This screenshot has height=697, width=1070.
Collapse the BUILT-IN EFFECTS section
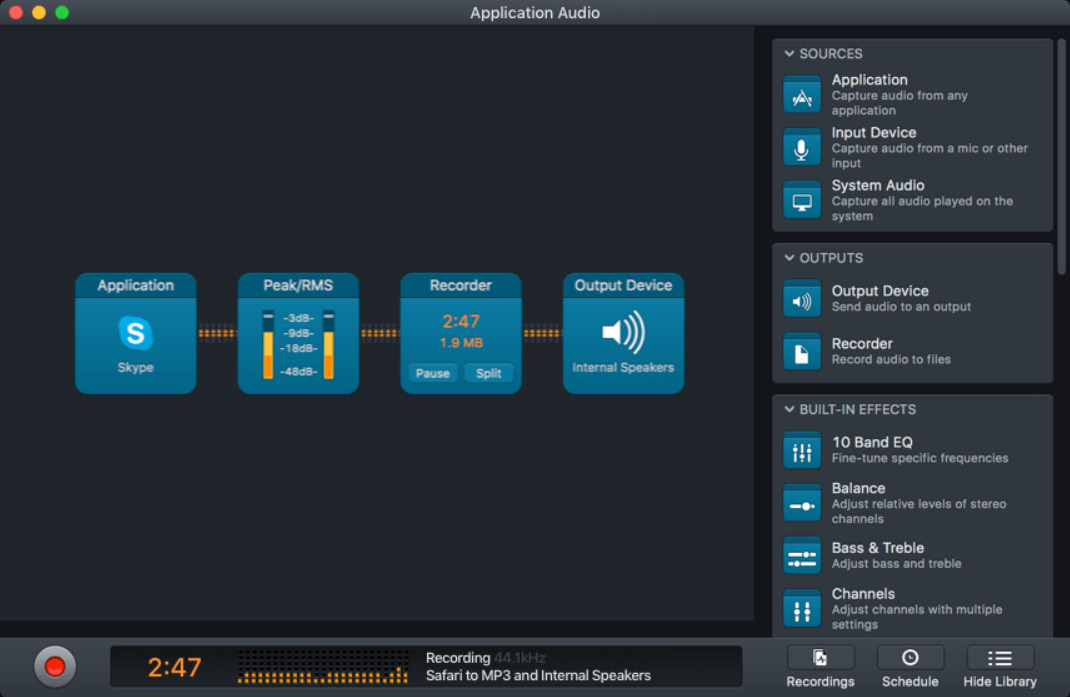click(x=790, y=410)
